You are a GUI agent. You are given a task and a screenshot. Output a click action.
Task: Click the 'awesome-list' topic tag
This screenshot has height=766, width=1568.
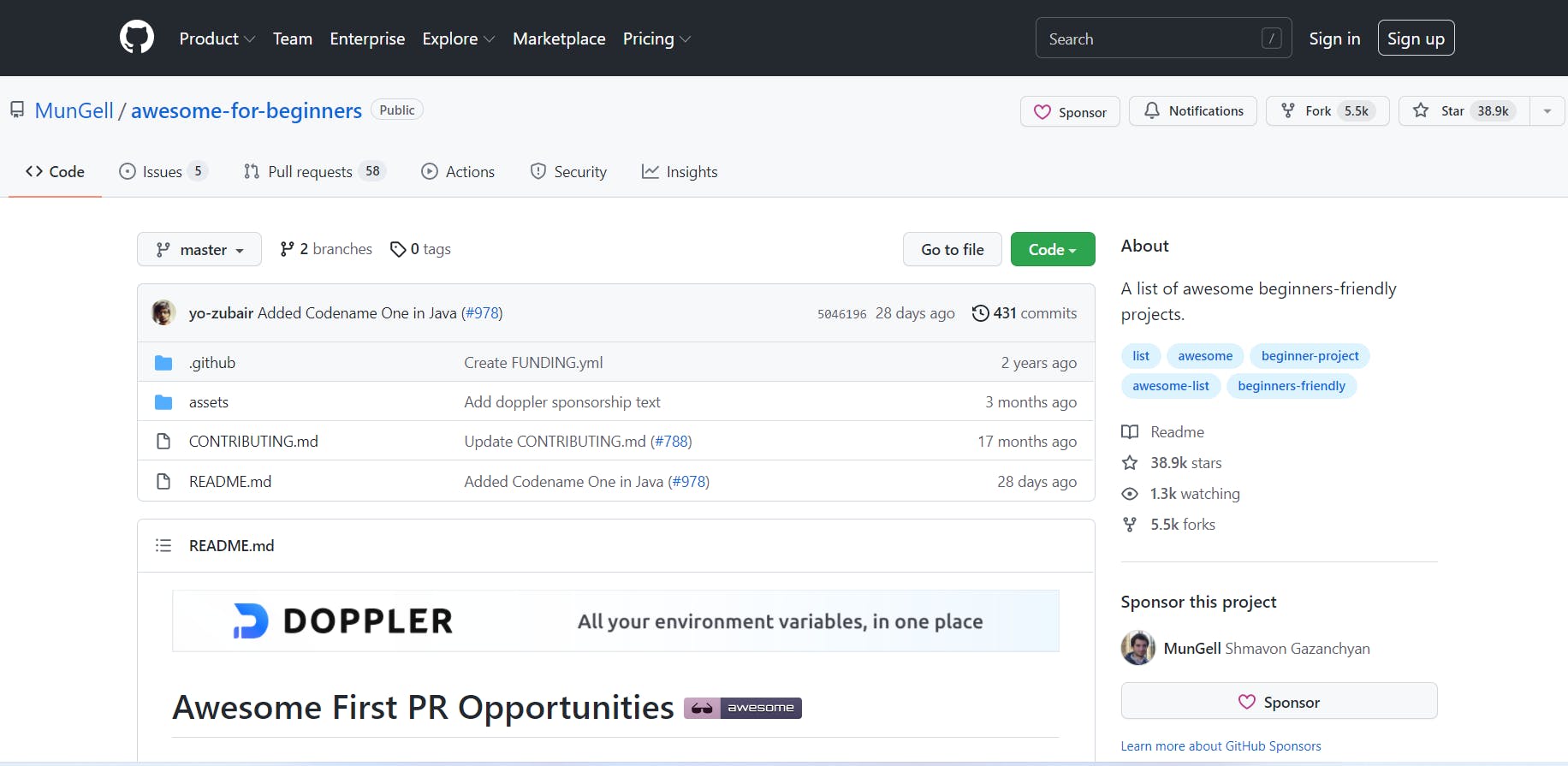click(x=1171, y=386)
